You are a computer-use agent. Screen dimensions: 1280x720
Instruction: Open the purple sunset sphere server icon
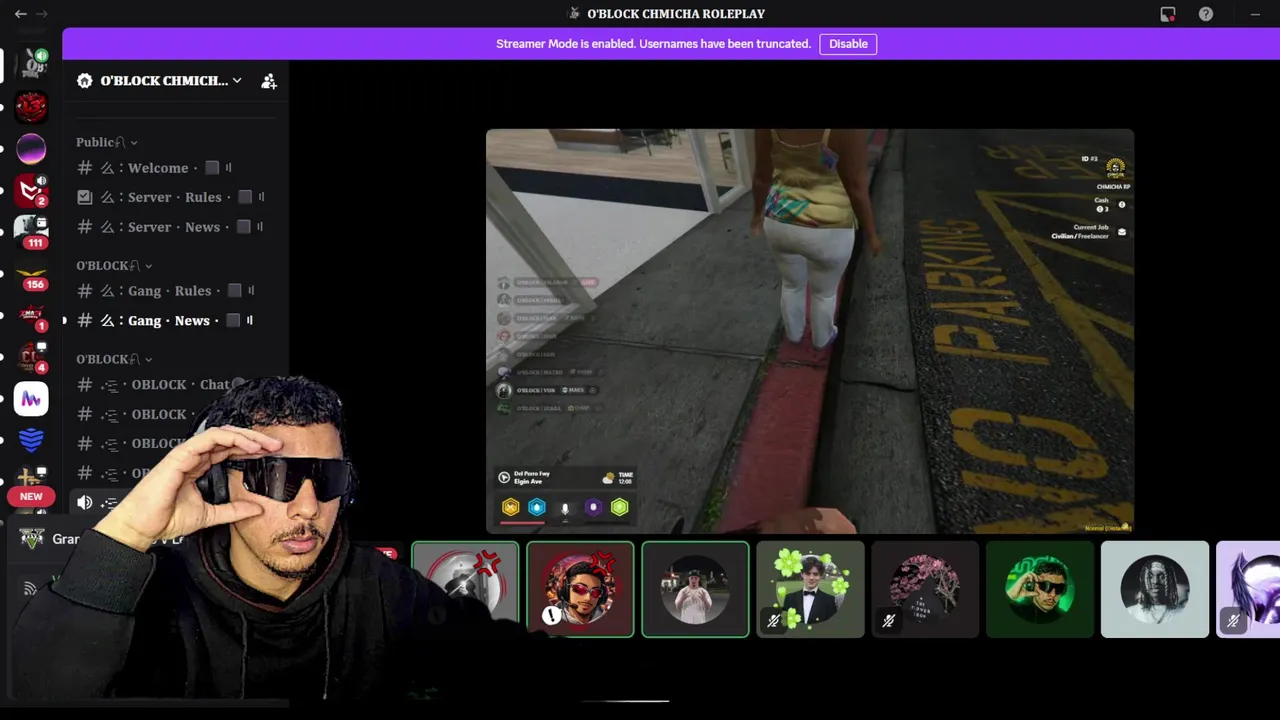(31, 149)
